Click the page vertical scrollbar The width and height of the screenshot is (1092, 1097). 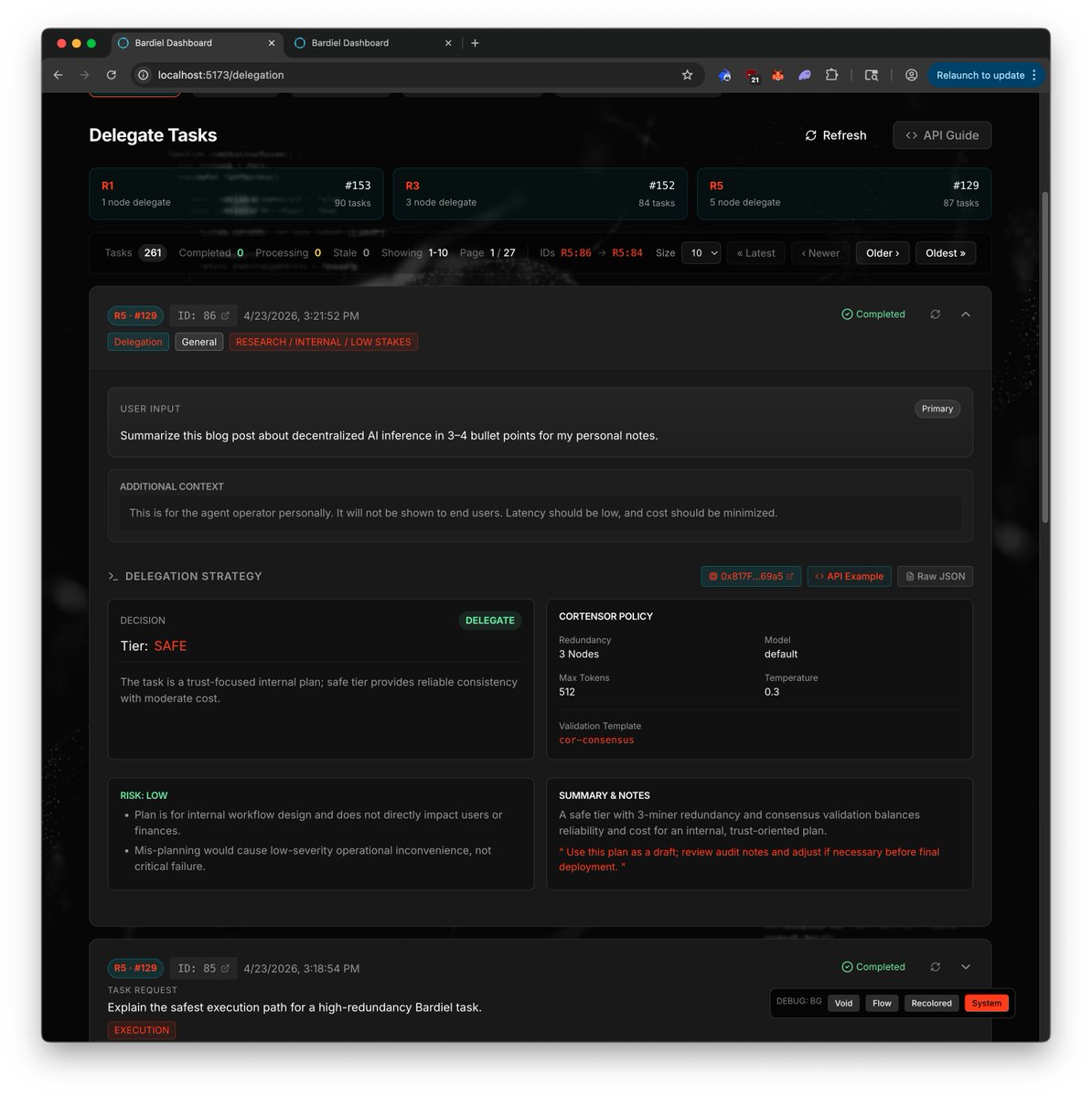tap(1044, 357)
